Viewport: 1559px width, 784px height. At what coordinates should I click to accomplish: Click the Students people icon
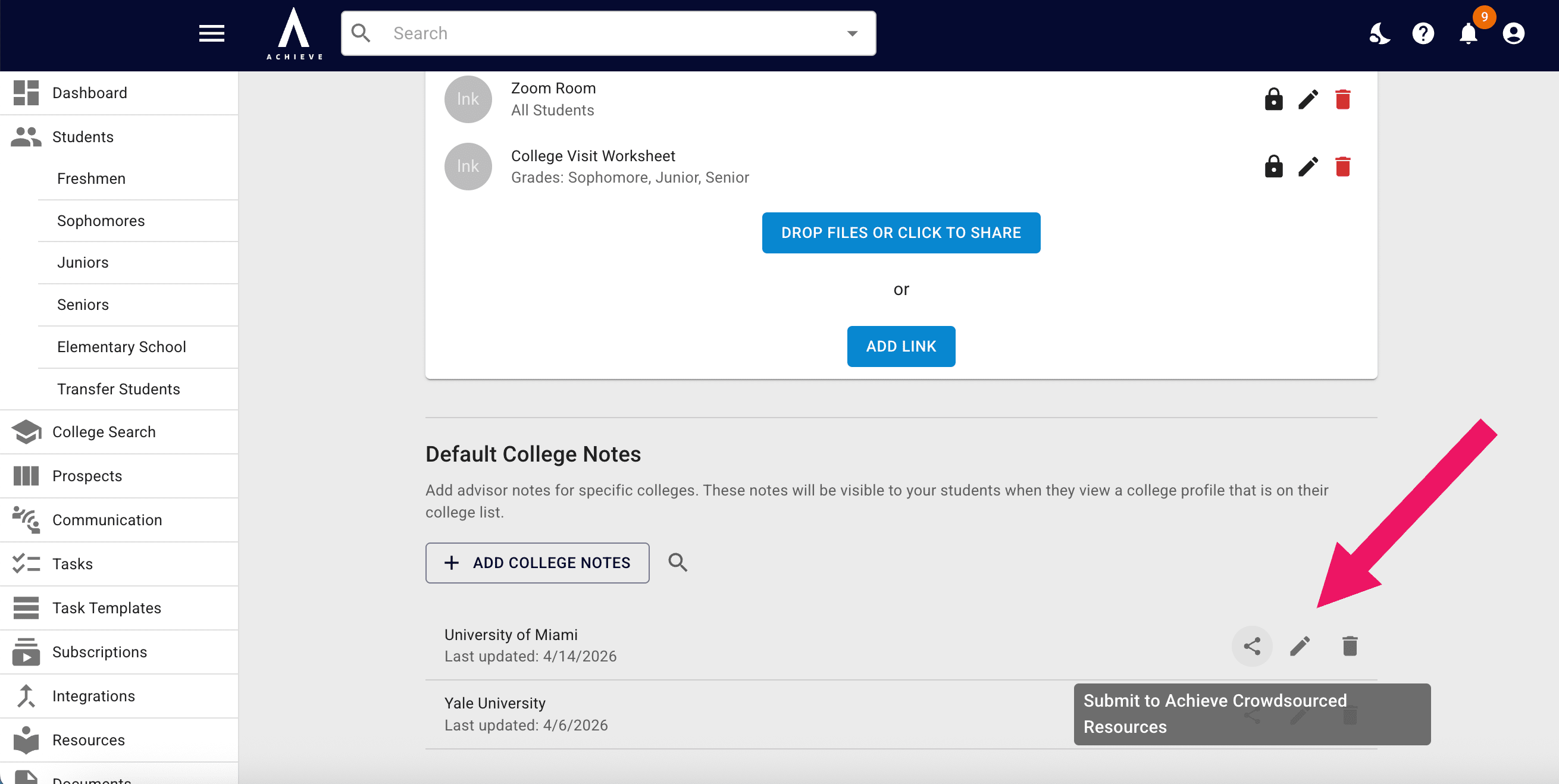(x=26, y=137)
